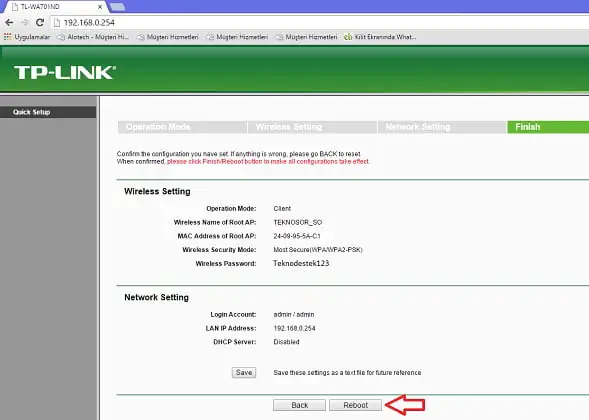589x420 pixels.
Task: Click the Network Setting section heading
Action: [x=156, y=297]
